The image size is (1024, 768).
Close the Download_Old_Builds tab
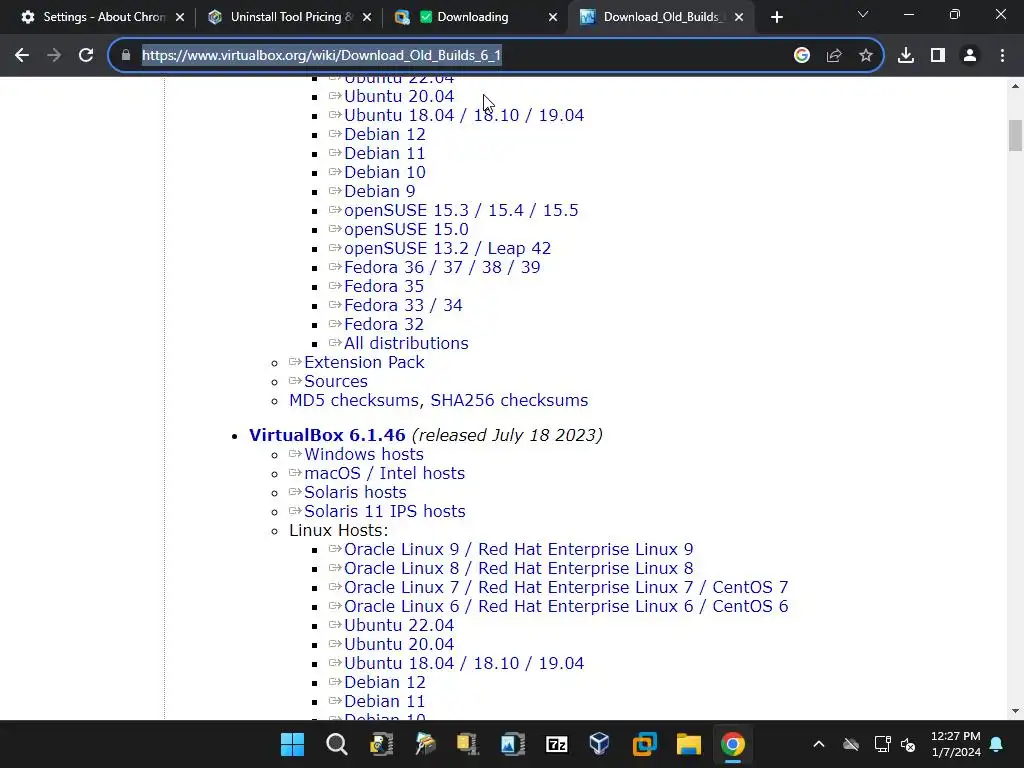(x=739, y=18)
